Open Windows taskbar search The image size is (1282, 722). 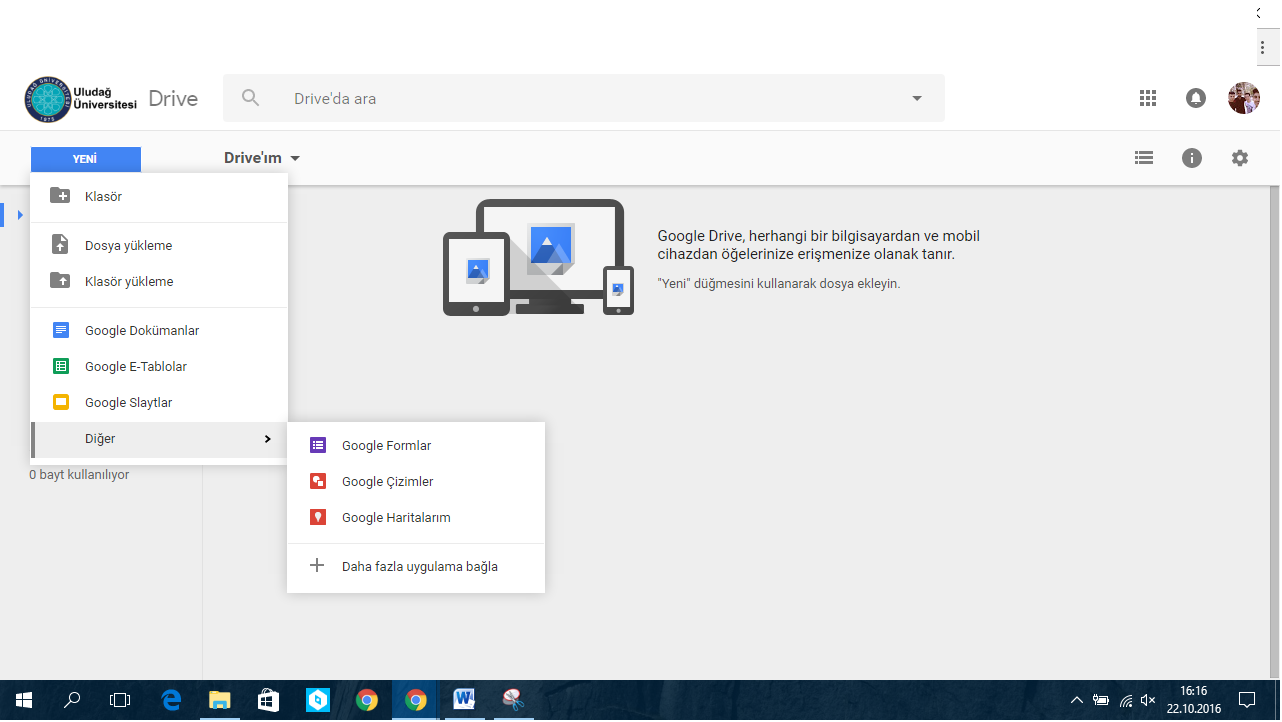pyautogui.click(x=72, y=700)
